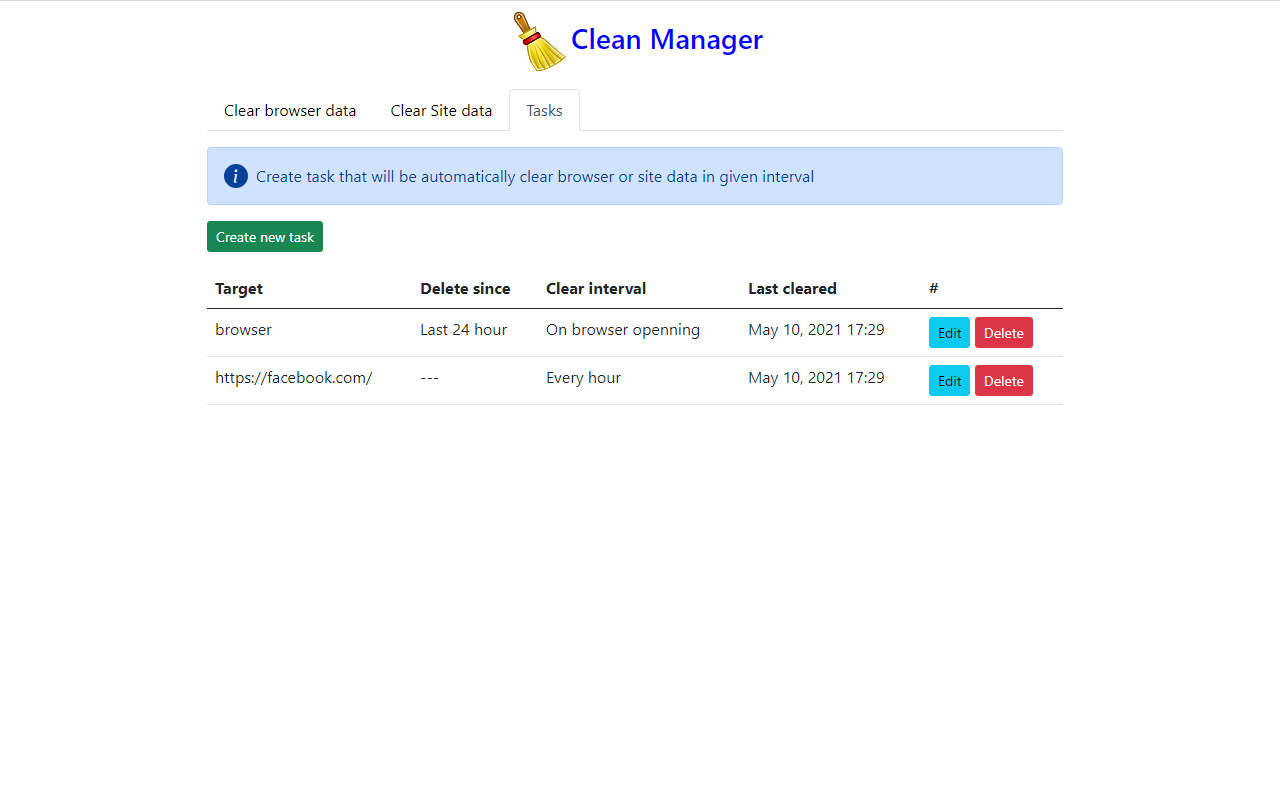Edit the browser cleaning task

[948, 332]
